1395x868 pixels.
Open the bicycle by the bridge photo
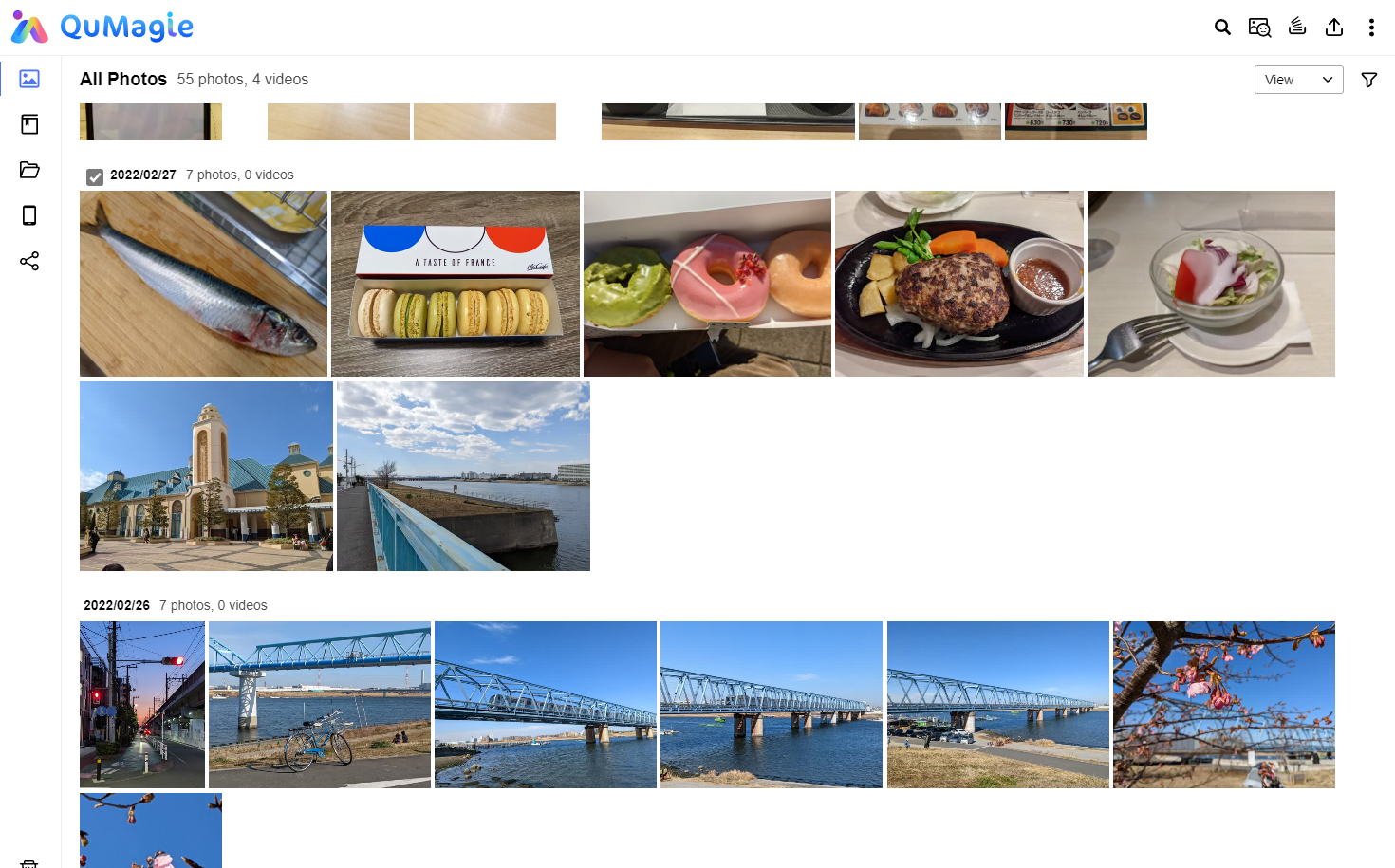pos(320,705)
